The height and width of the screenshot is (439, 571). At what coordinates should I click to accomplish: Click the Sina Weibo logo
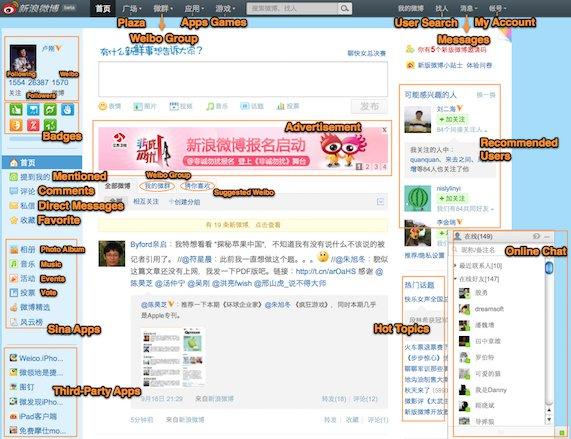coord(31,8)
